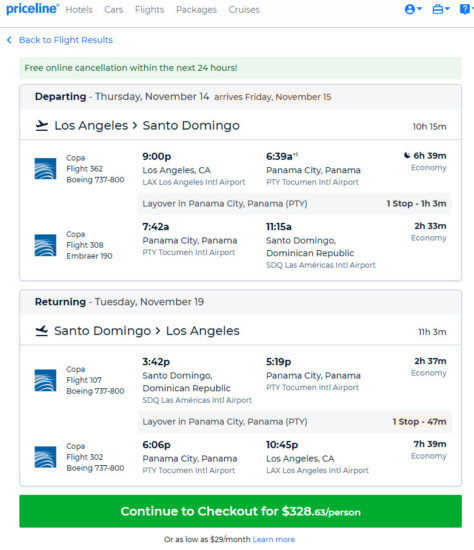This screenshot has height=550, width=474.
Task: Go back to Flight Results
Action: 66,40
